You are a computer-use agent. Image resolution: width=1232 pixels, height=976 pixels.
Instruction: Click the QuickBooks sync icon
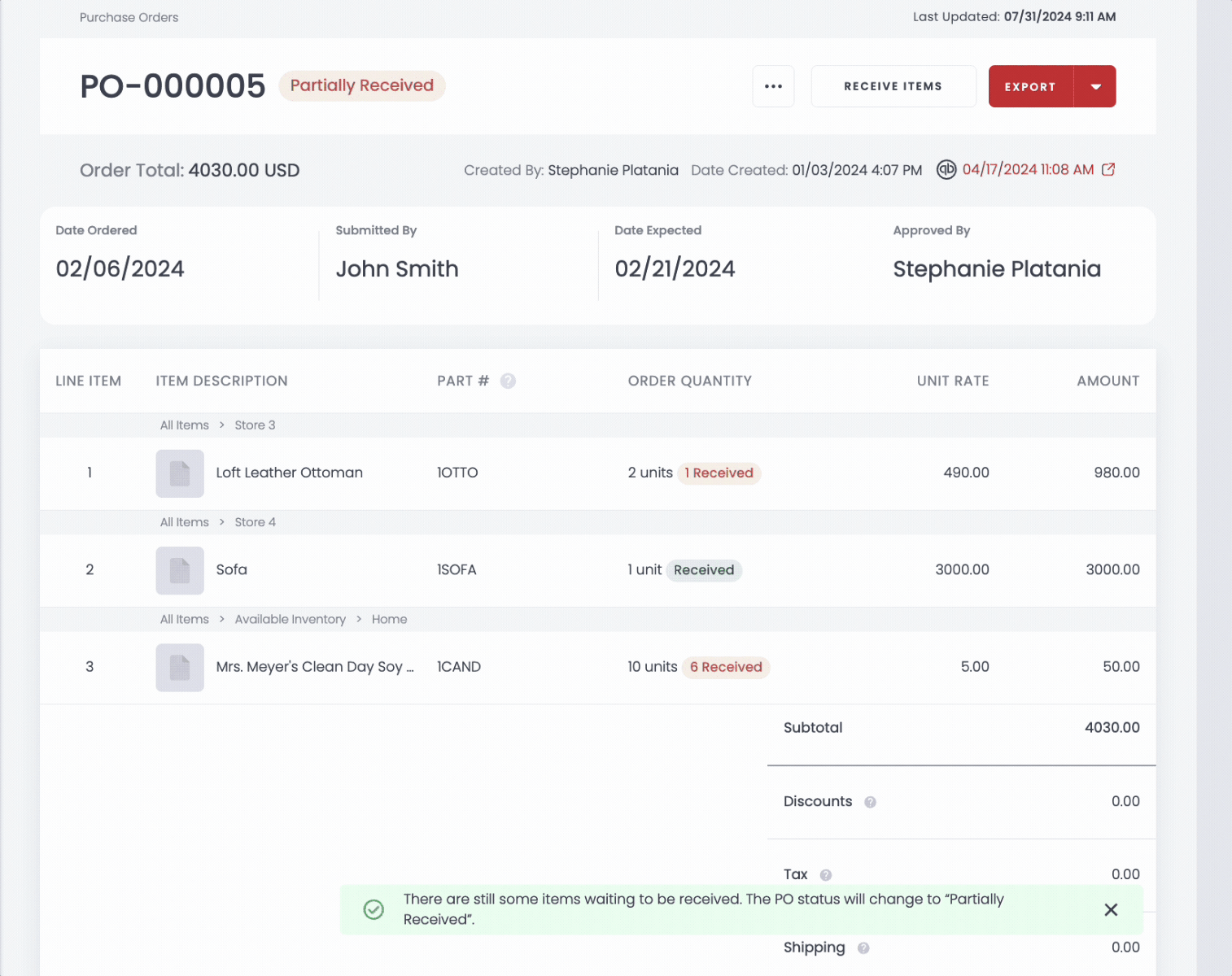[x=946, y=169]
